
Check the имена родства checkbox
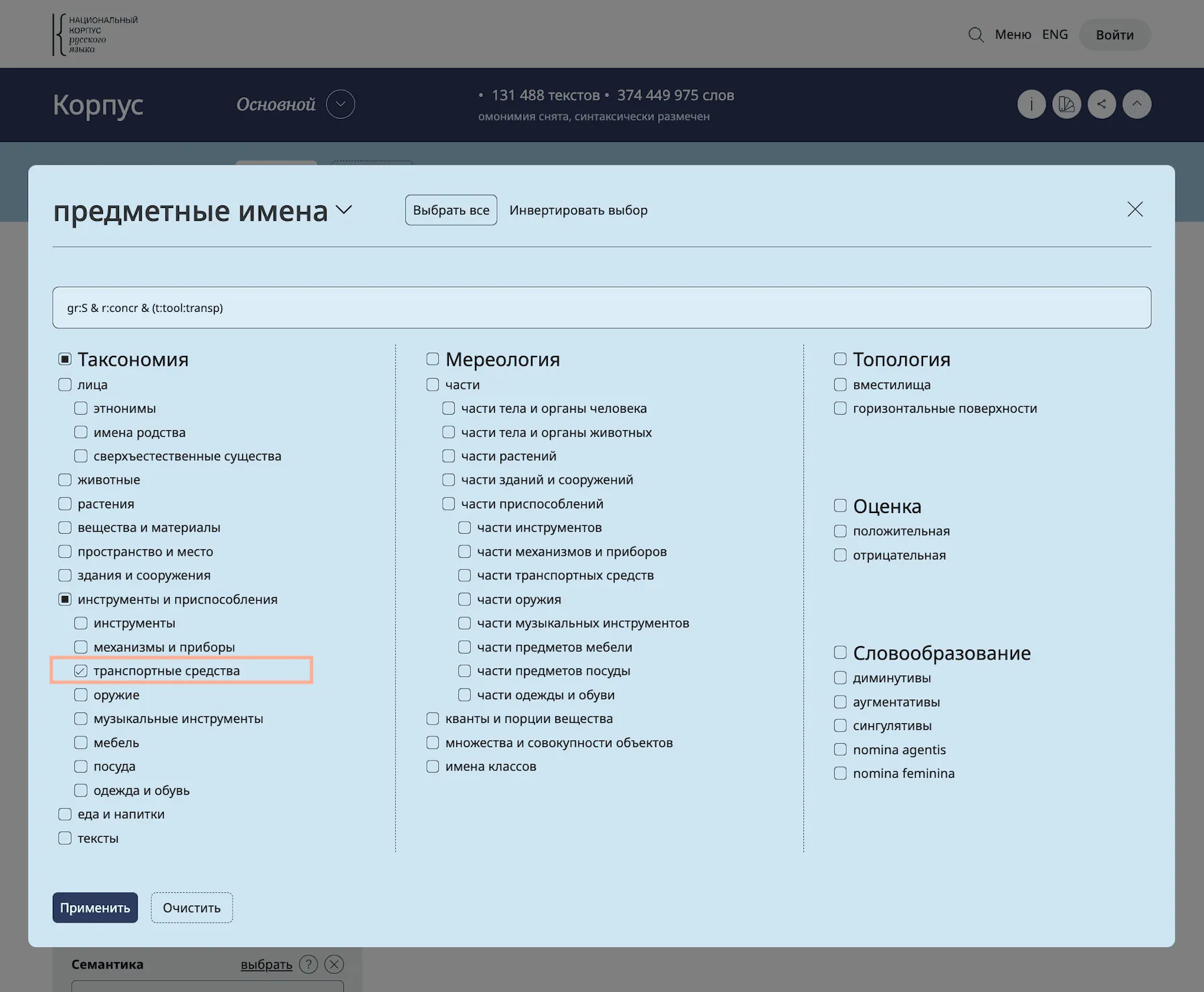[81, 432]
